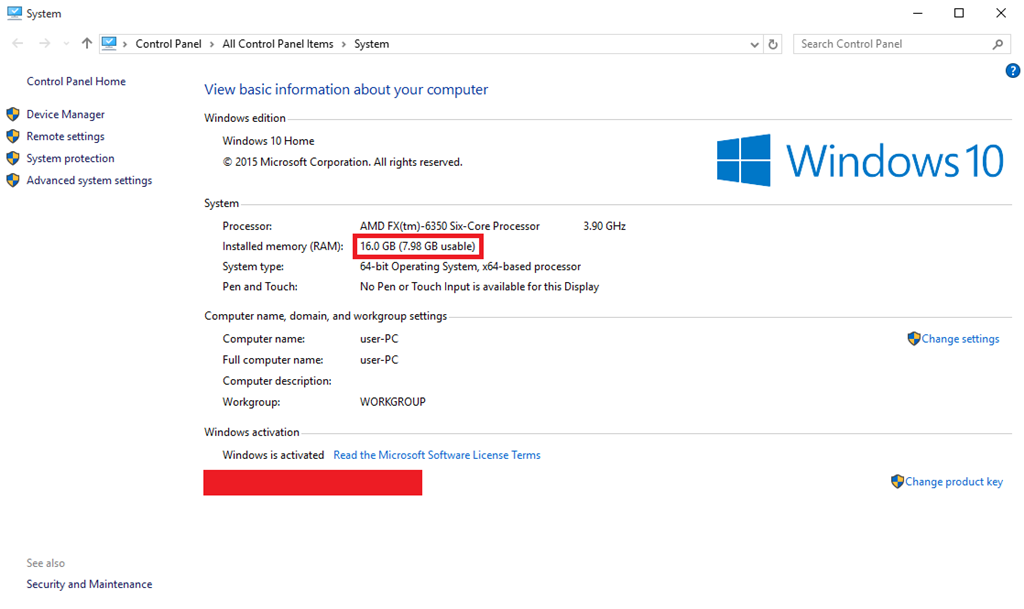Click the AMD FX(tm)-6350 processor text
The width and height of the screenshot is (1024, 609).
449,226
